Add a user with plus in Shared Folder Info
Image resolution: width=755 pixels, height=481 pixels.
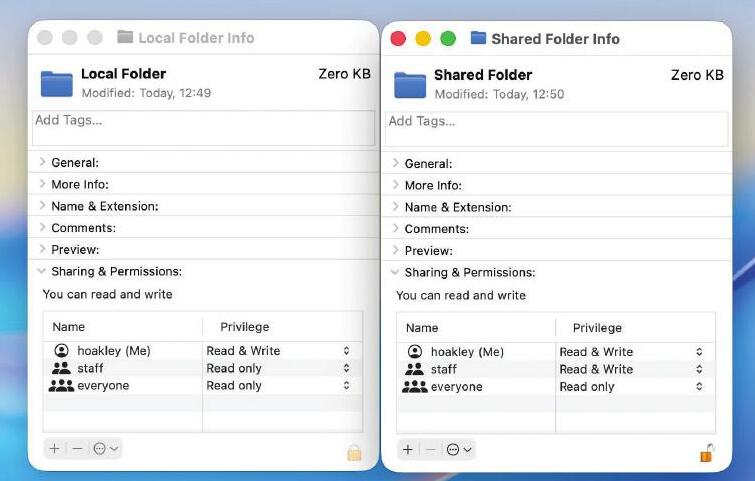[x=408, y=450]
